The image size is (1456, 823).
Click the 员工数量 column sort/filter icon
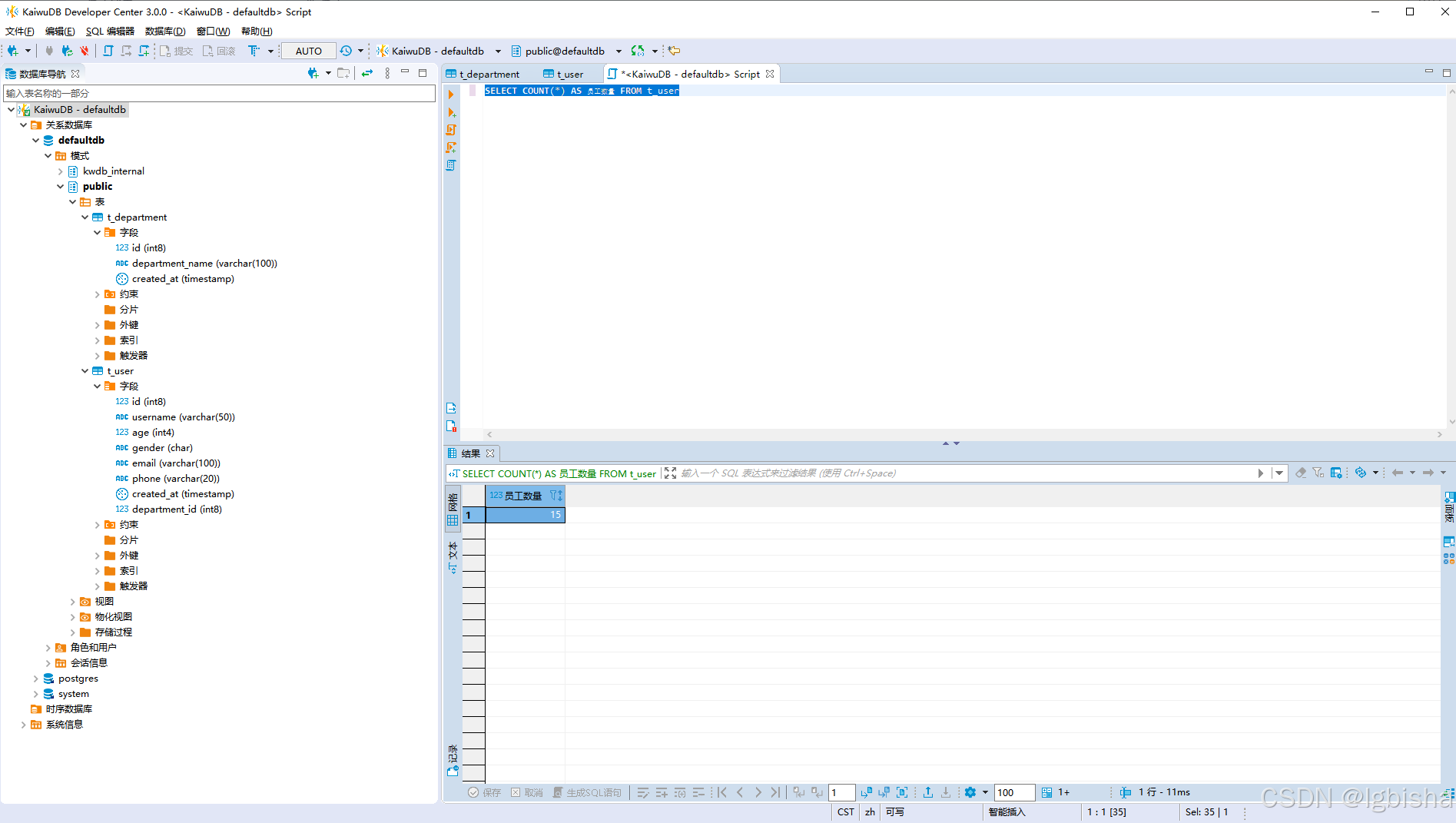[x=556, y=496]
